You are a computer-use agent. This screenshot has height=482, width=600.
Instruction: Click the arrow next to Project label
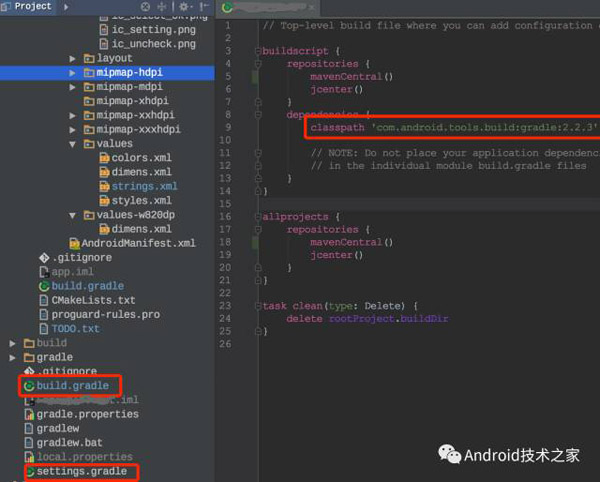point(66,7)
